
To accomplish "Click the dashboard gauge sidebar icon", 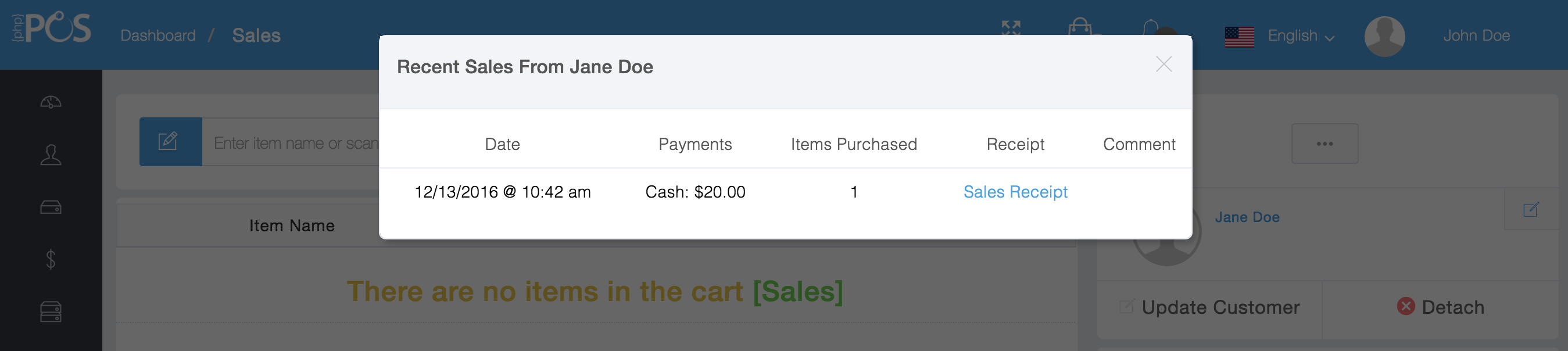I will tap(51, 102).
